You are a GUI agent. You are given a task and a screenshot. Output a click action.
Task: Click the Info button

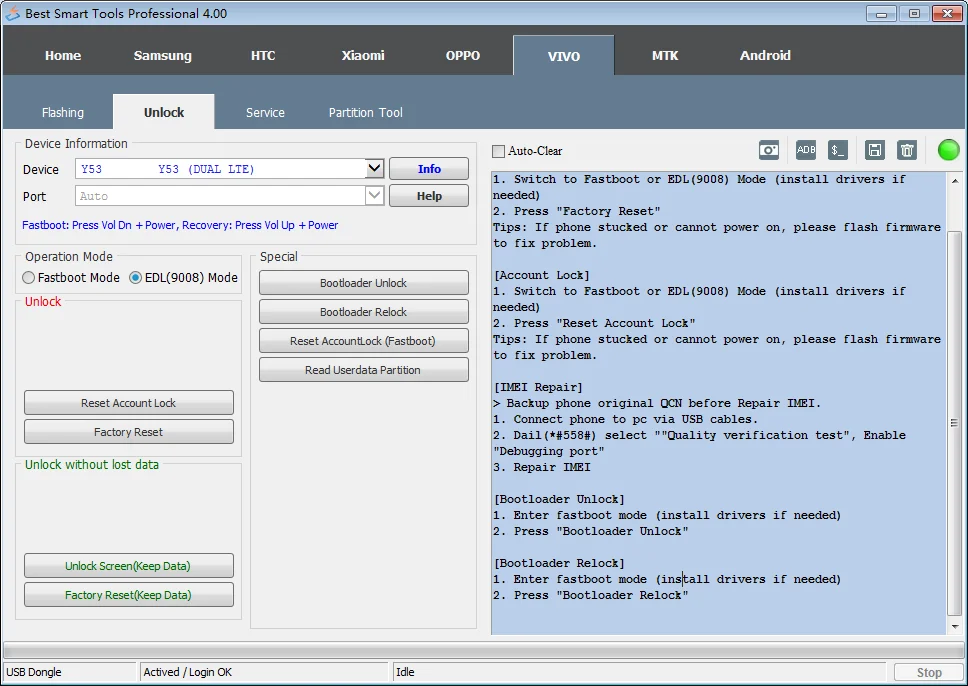tap(429, 169)
